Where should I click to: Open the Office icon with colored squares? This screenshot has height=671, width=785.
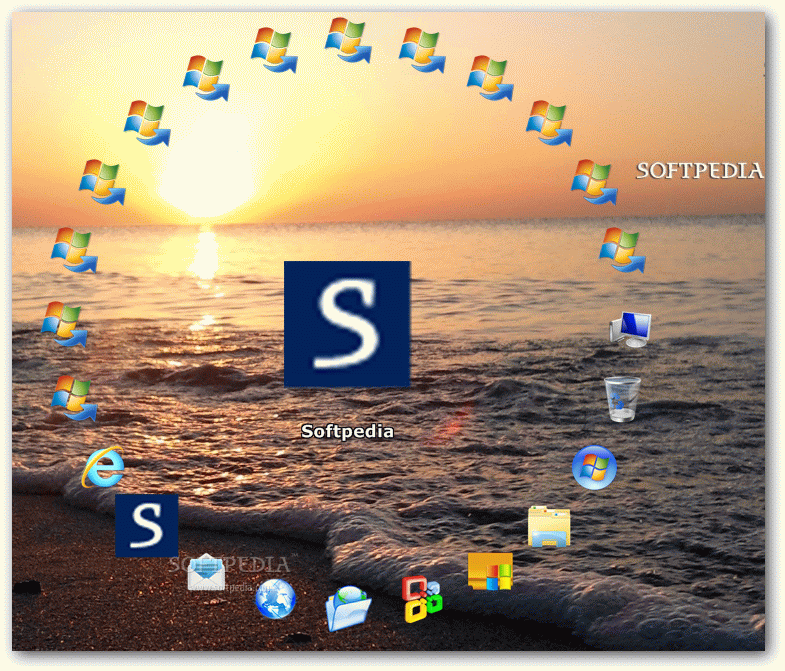pyautogui.click(x=422, y=599)
